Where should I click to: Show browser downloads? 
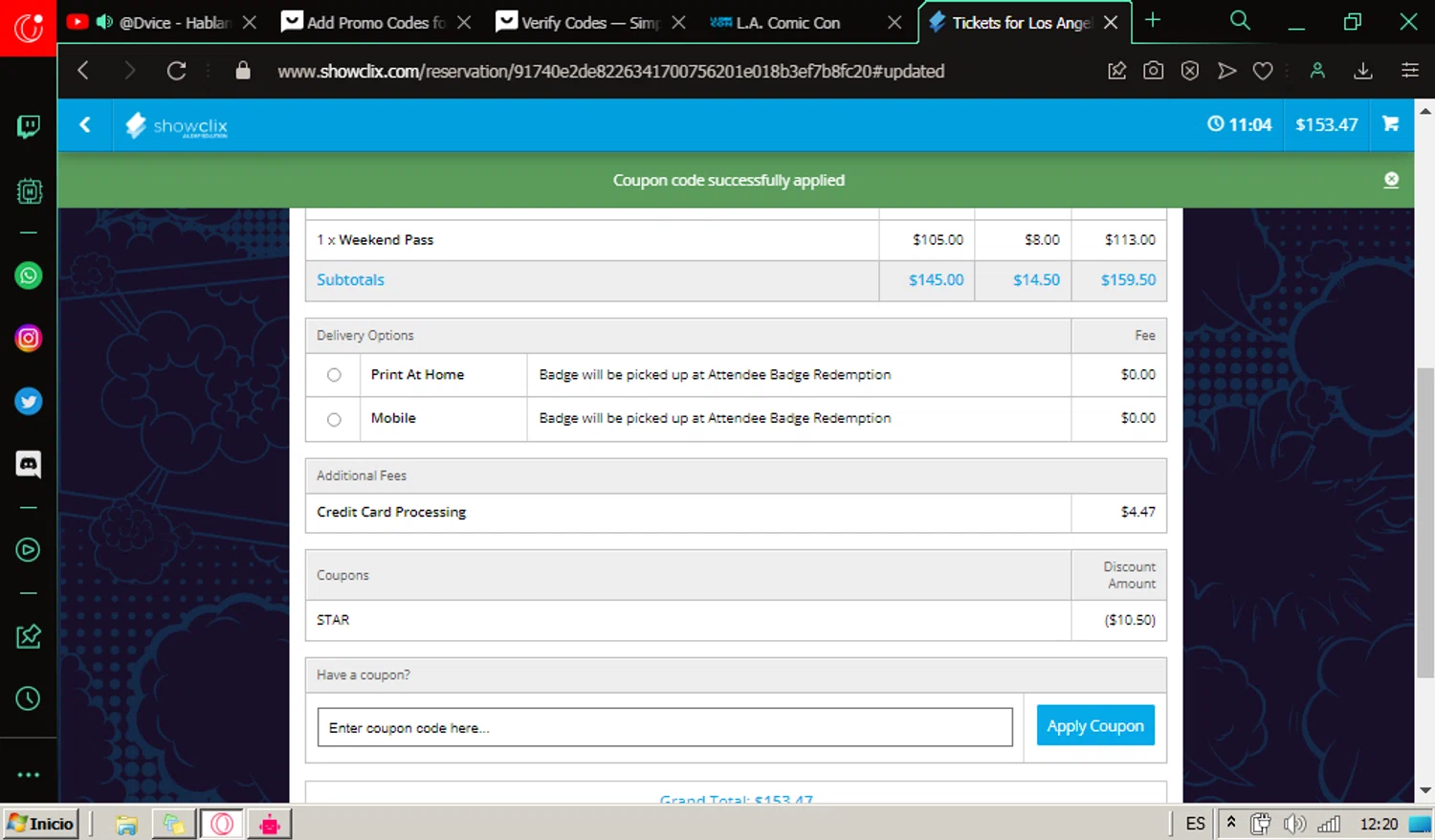pos(1363,71)
